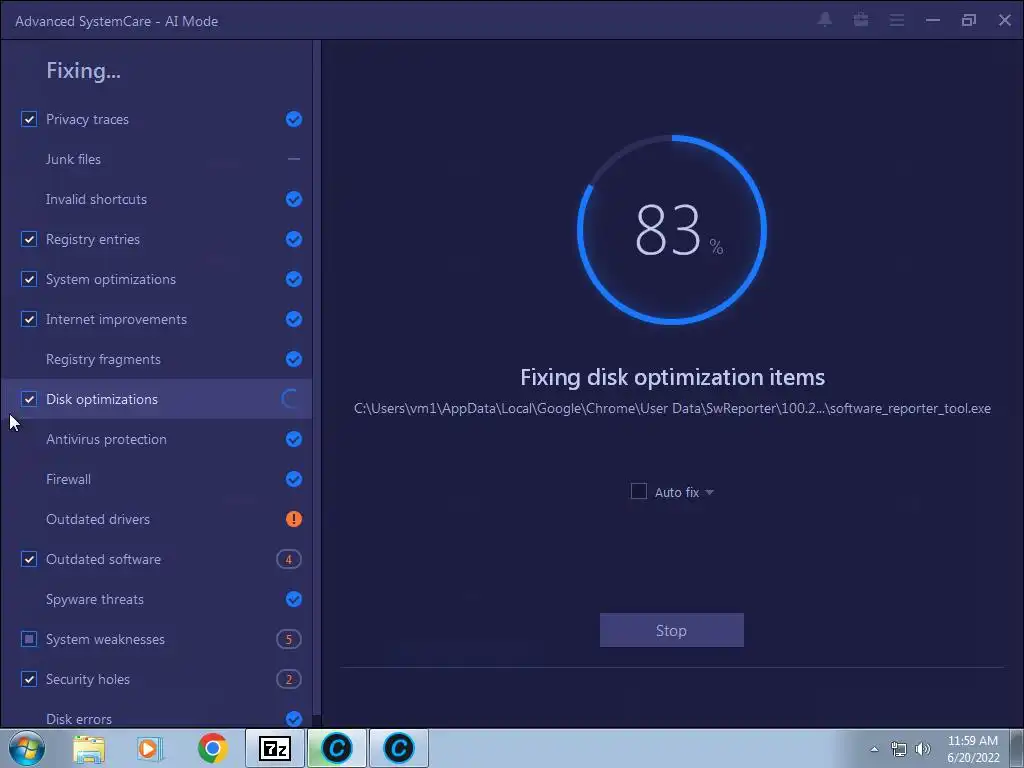Click the Privacy traces completed checkmark icon
This screenshot has height=768, width=1024.
[x=294, y=119]
